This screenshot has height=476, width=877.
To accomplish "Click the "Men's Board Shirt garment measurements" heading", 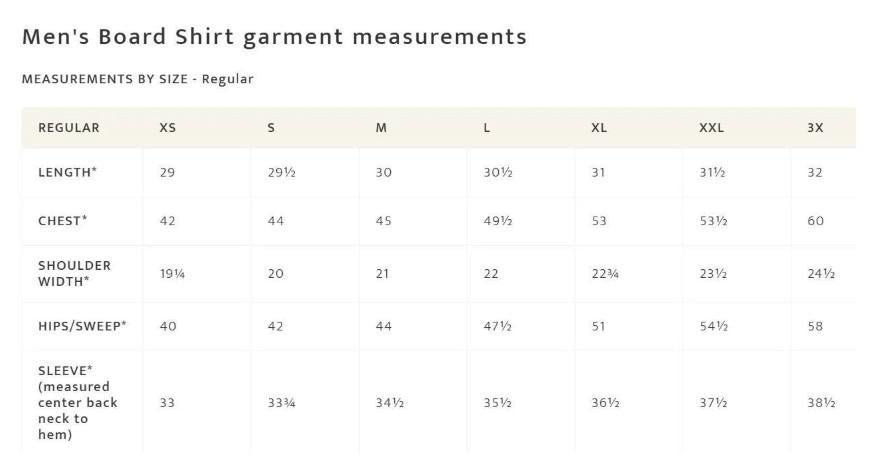I will coord(274,37).
